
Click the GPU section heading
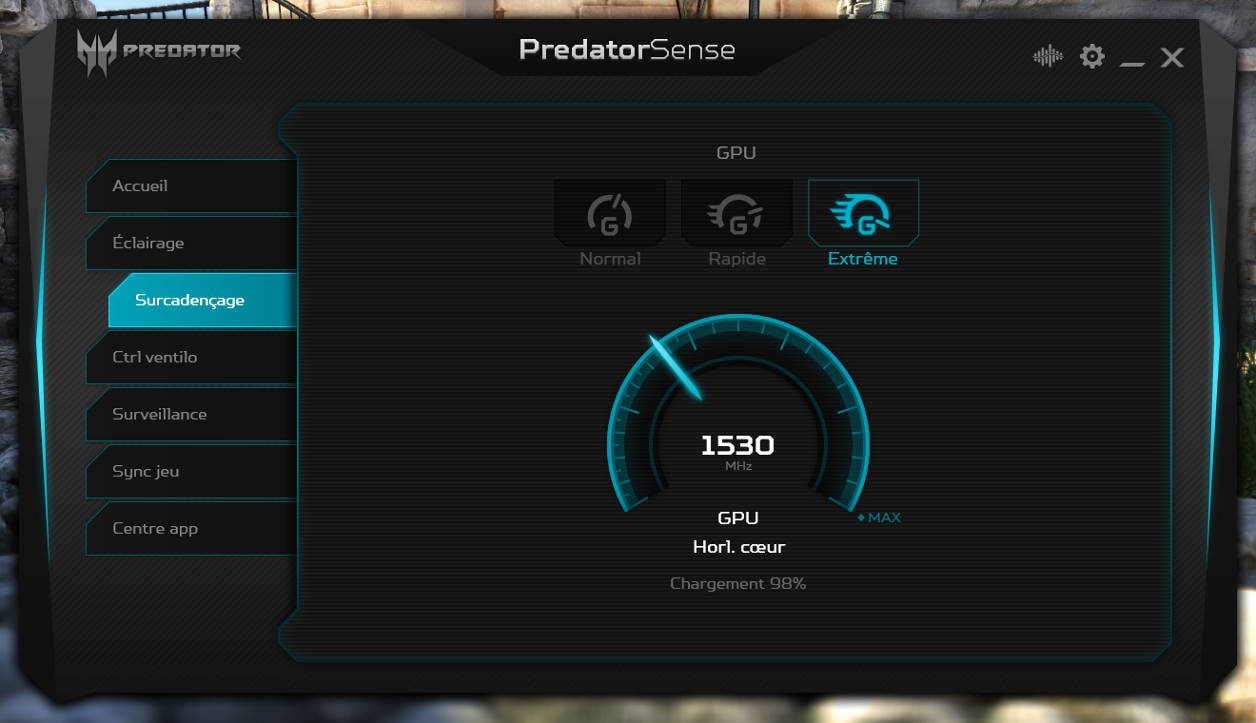(736, 153)
